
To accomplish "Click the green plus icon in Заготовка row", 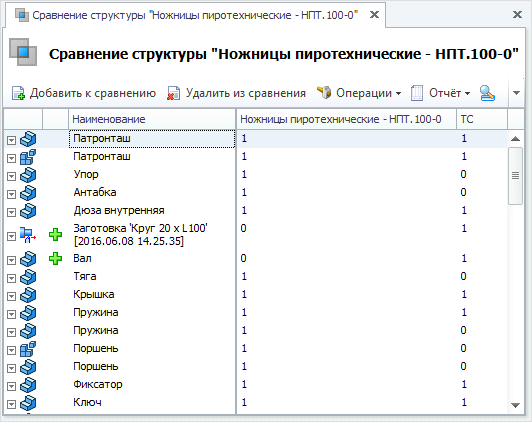I will point(55,234).
